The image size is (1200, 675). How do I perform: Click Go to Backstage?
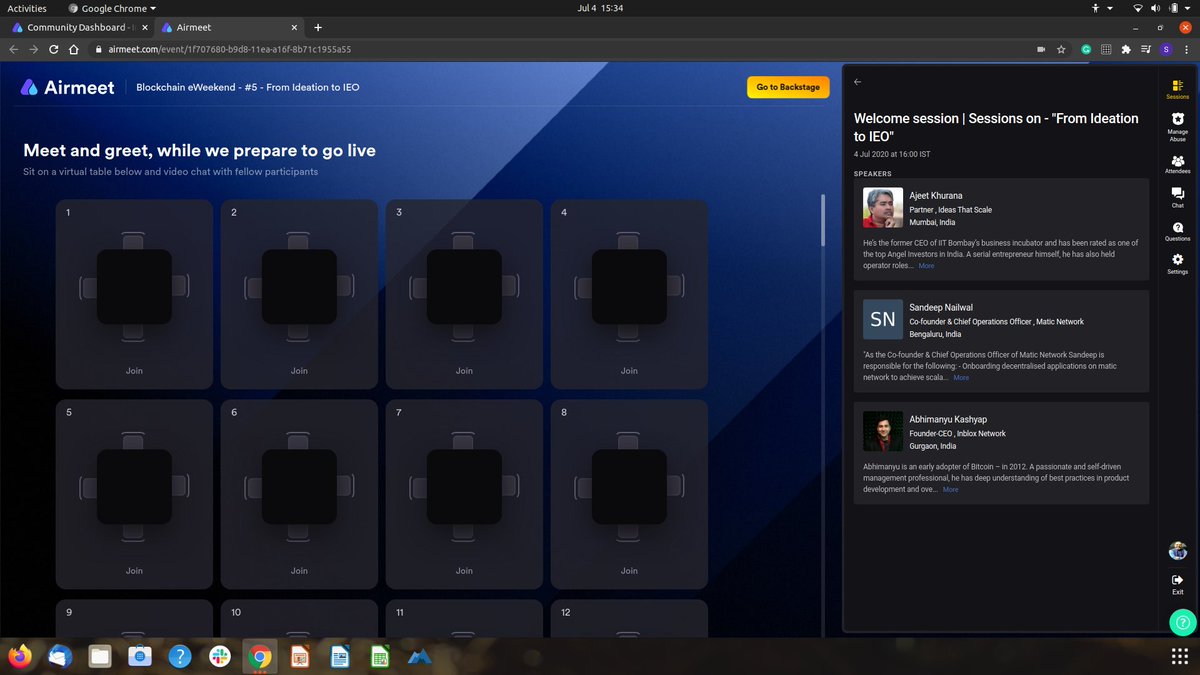click(x=788, y=87)
